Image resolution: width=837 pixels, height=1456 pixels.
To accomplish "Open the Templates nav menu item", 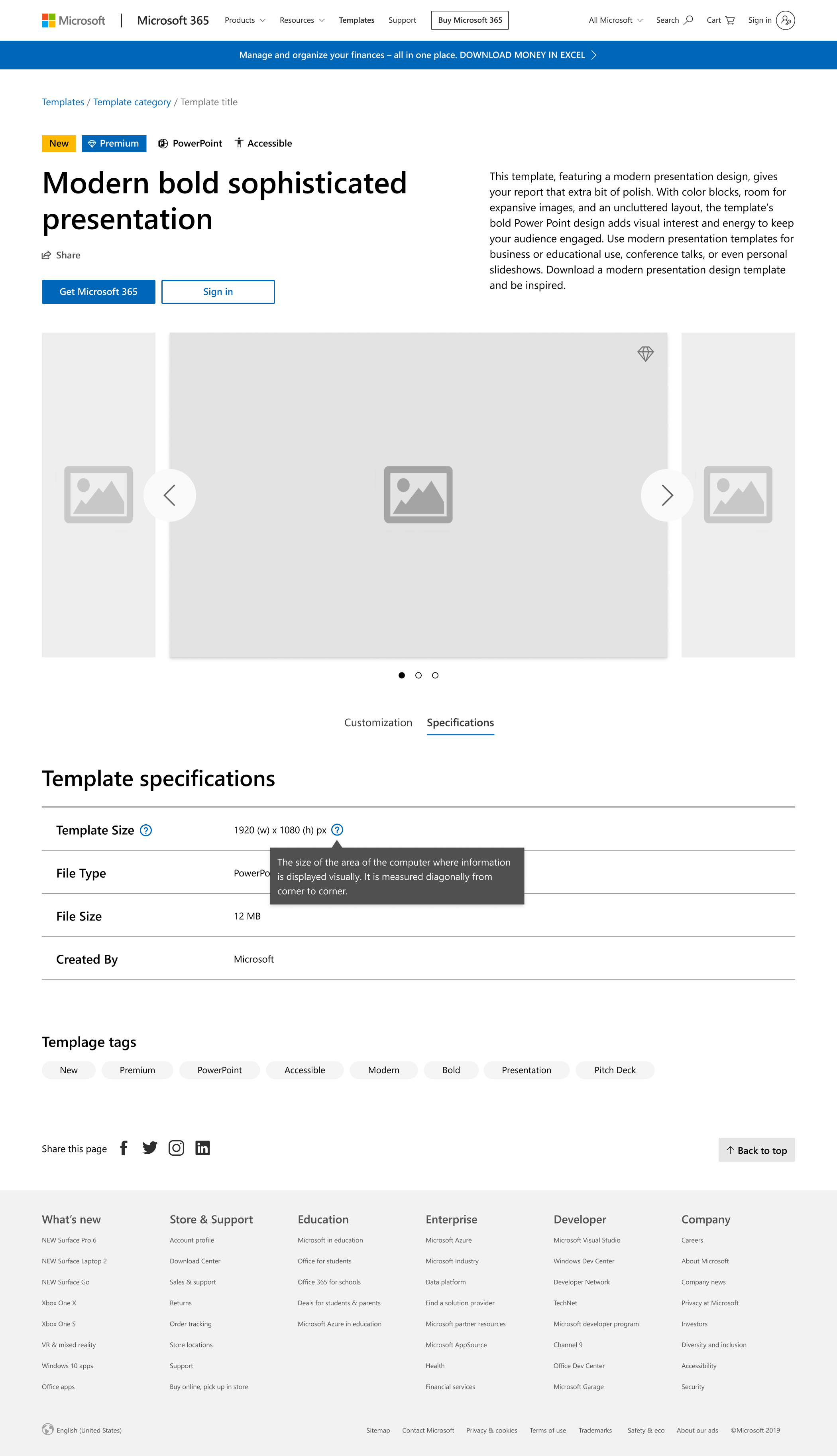I will tap(356, 20).
